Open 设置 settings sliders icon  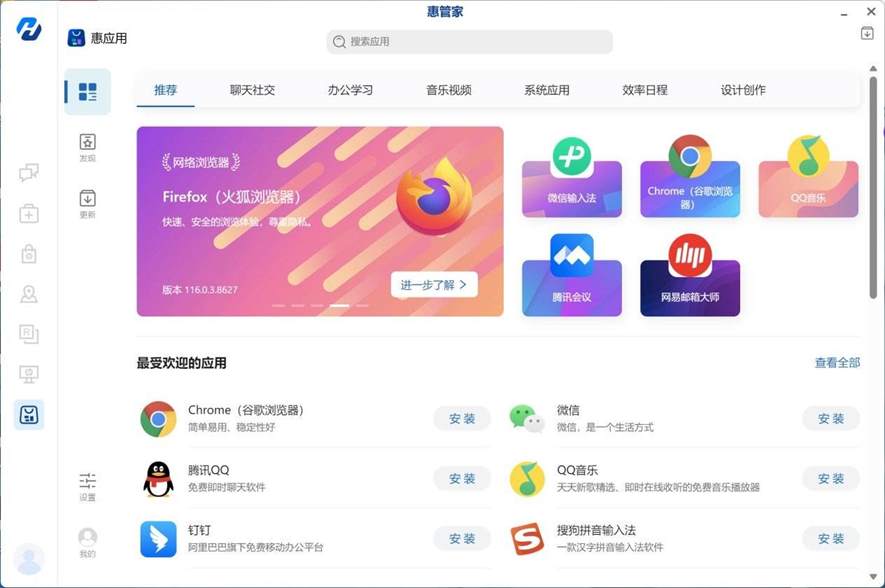pyautogui.click(x=87, y=486)
